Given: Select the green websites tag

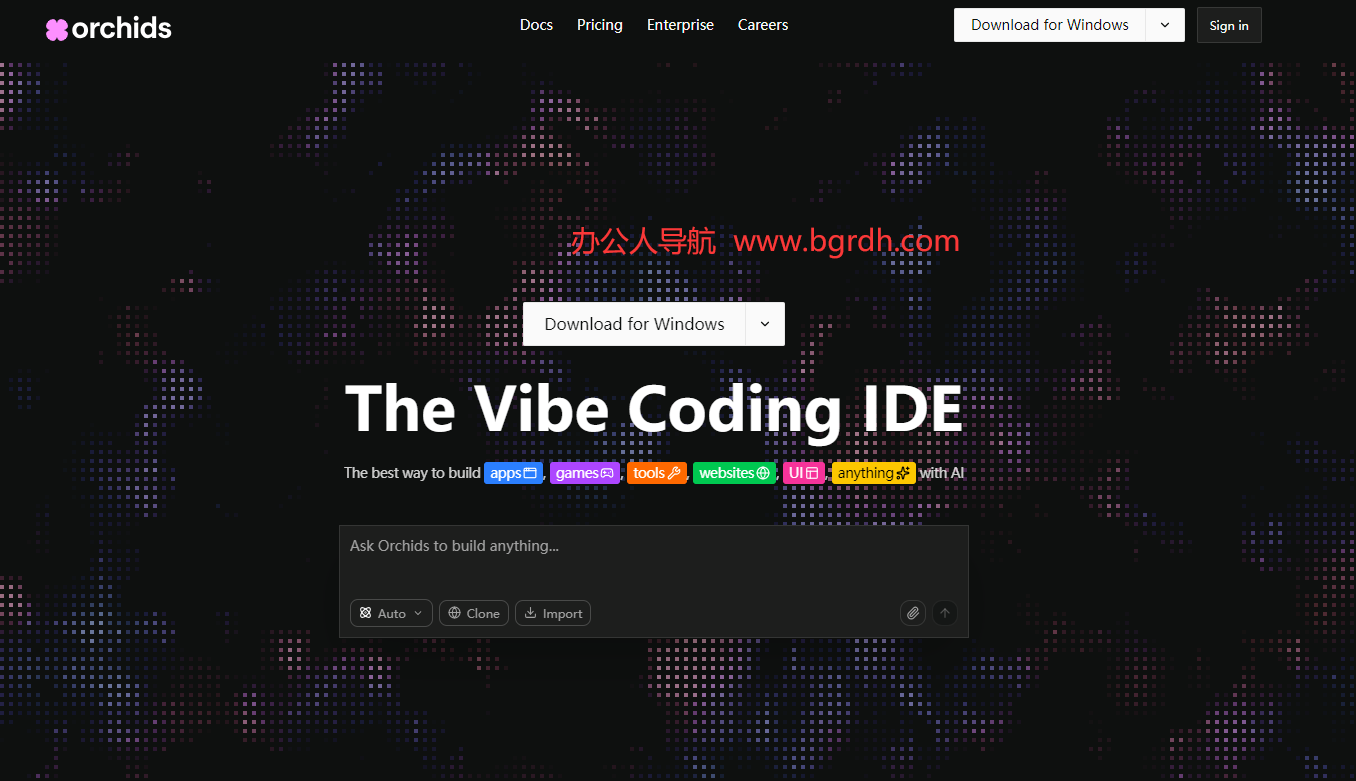Looking at the screenshot, I should pyautogui.click(x=735, y=473).
